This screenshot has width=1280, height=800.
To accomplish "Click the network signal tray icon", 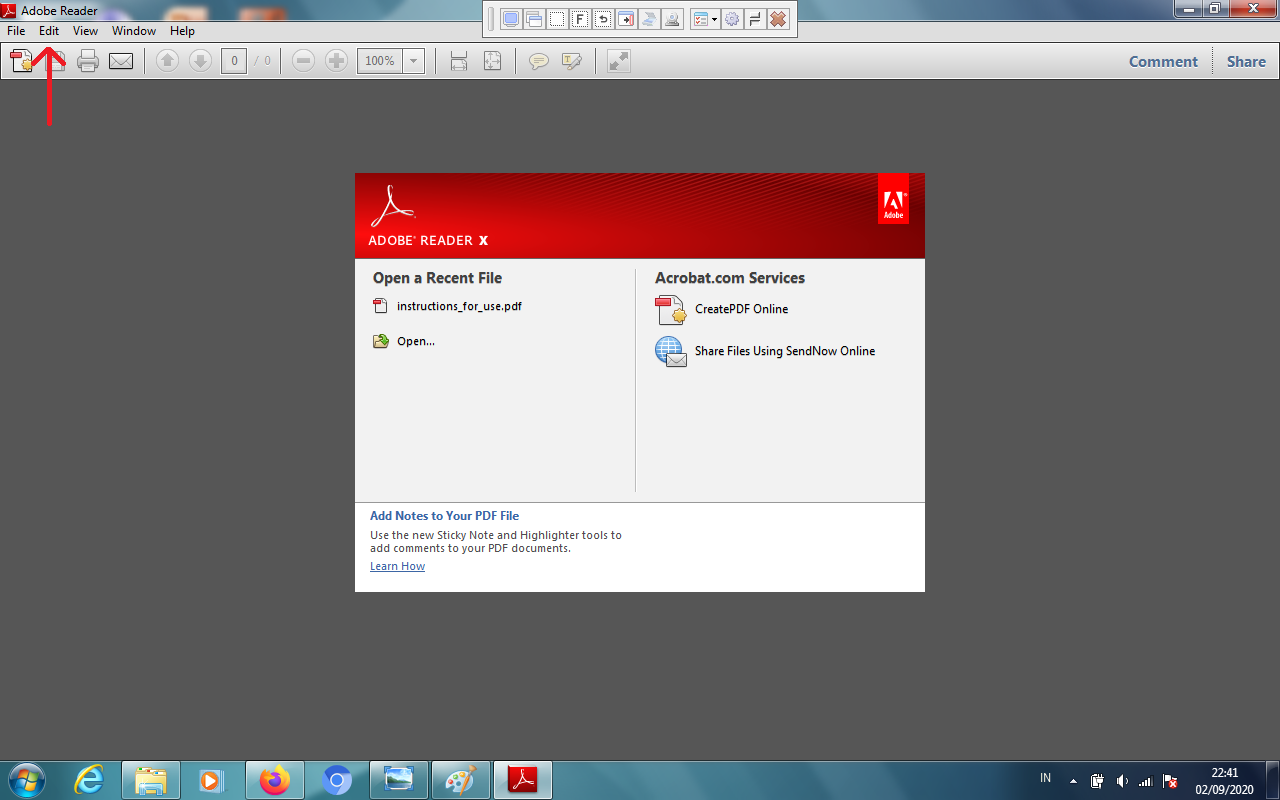I will (x=1146, y=781).
